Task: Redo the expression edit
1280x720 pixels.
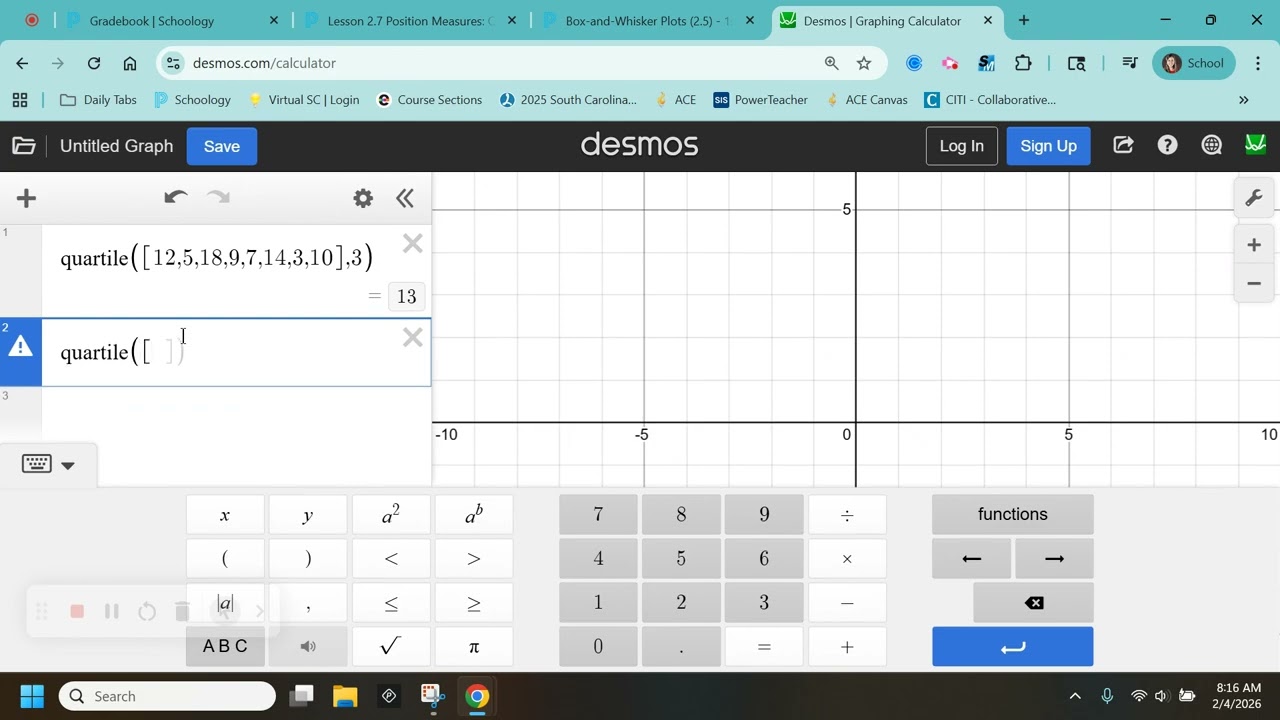Action: (x=218, y=198)
